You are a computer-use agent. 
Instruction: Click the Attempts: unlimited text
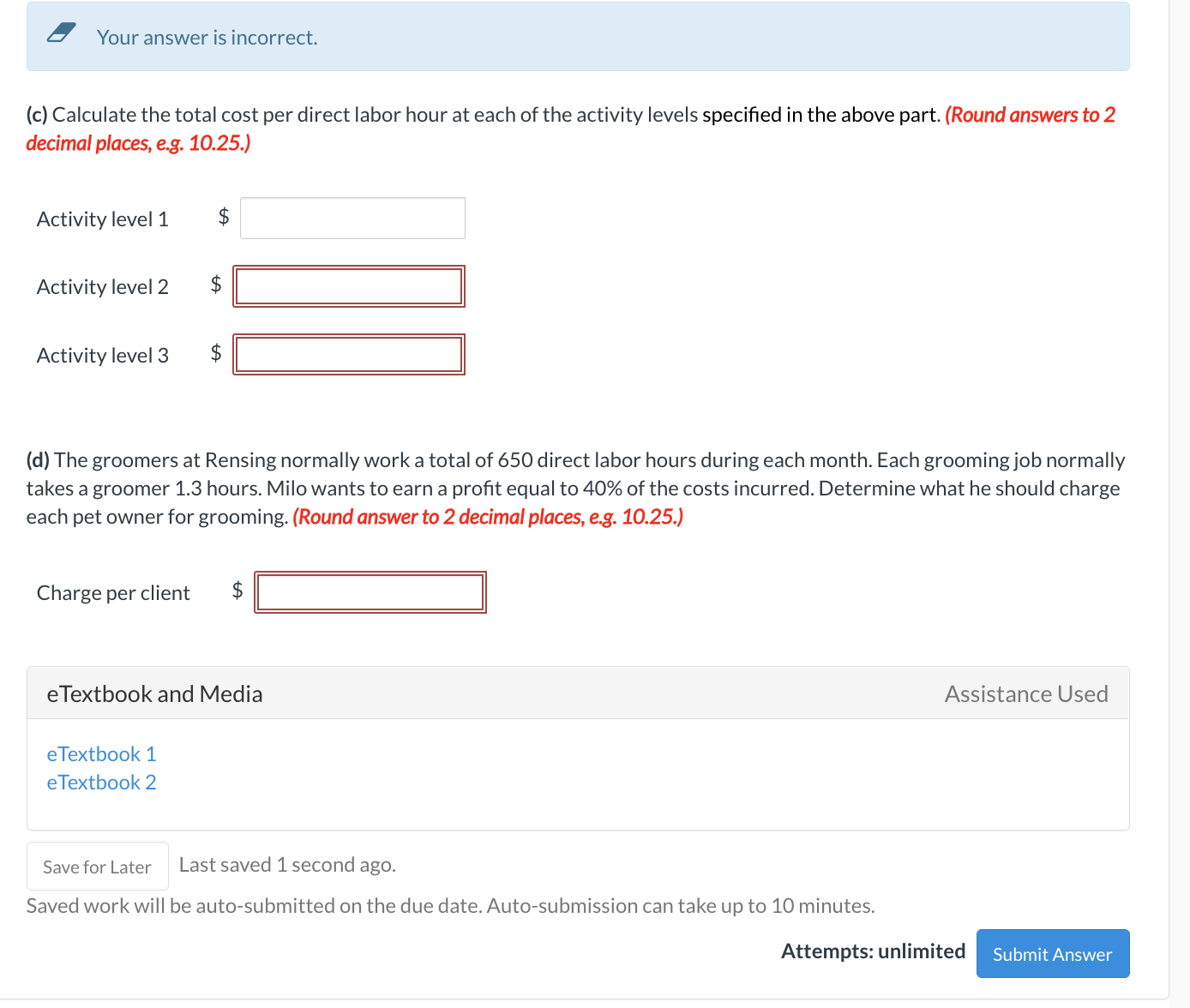(x=873, y=951)
